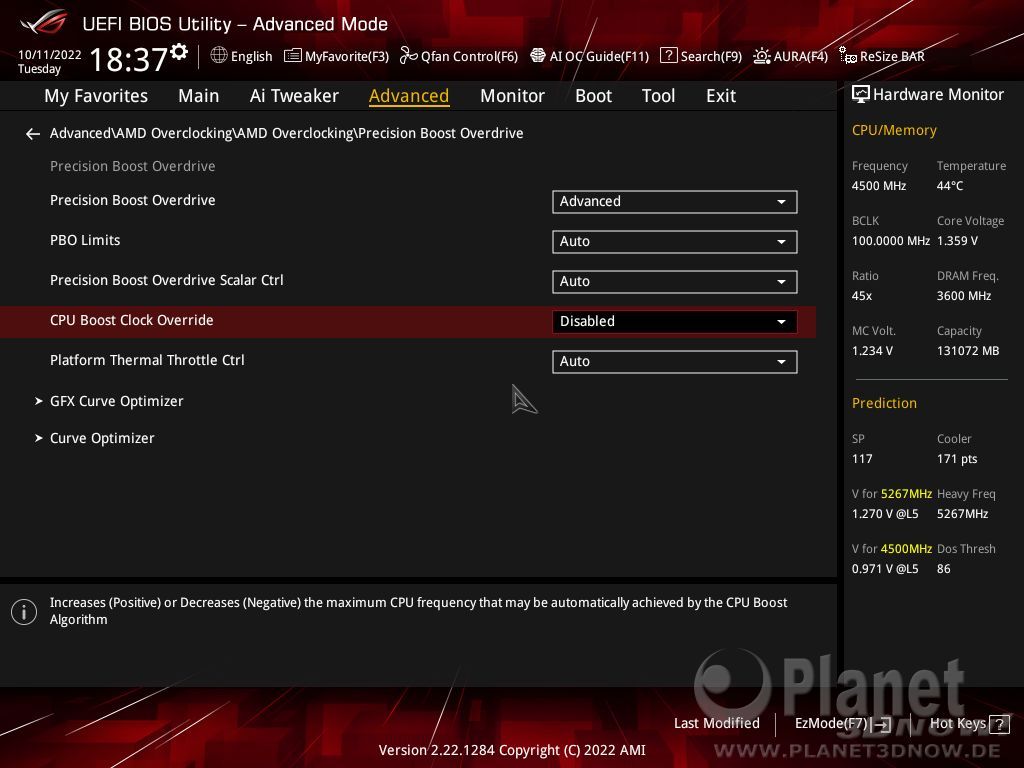Select Platform Thermal Throttle Ctrl label
This screenshot has width=1024, height=768.
pos(147,360)
